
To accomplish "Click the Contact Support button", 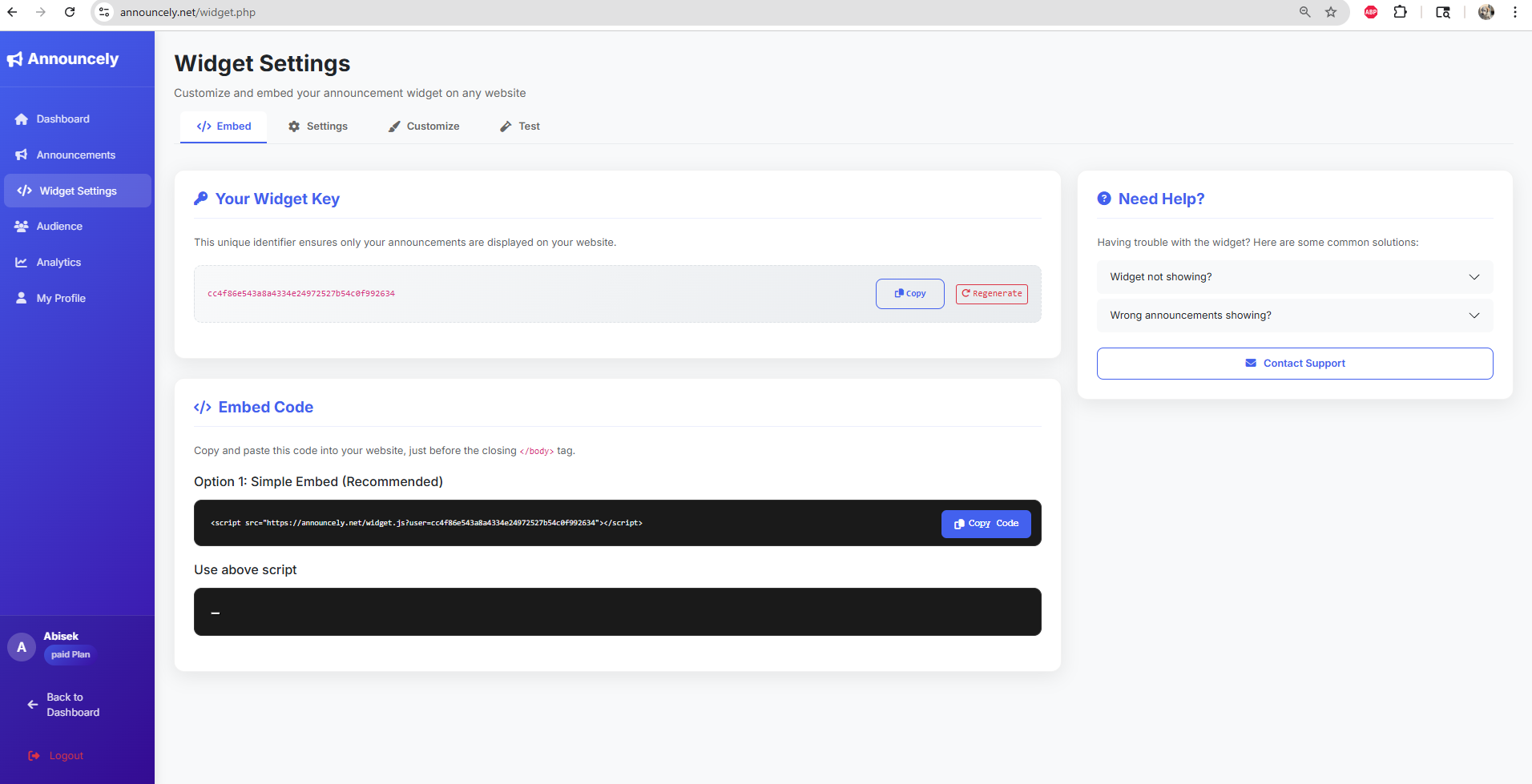I will pos(1295,364).
